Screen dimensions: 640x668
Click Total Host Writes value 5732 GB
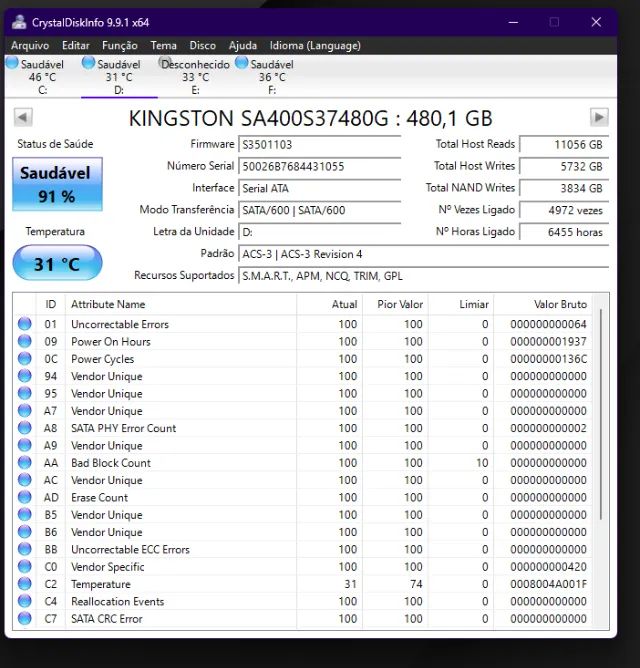point(564,167)
